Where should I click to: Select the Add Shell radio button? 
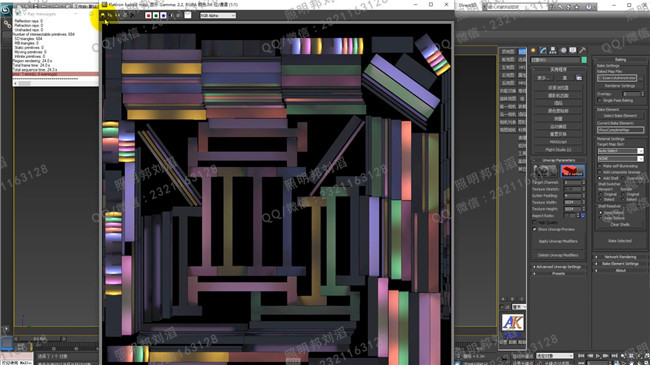(x=600, y=178)
